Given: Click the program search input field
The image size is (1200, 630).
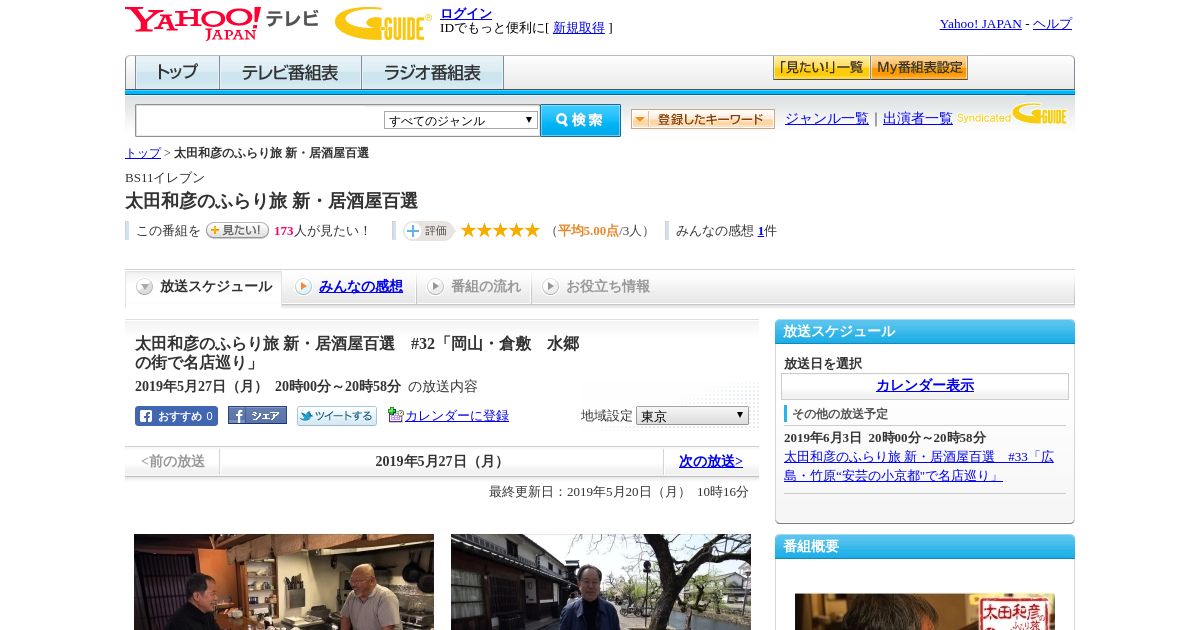Looking at the screenshot, I should coord(260,120).
